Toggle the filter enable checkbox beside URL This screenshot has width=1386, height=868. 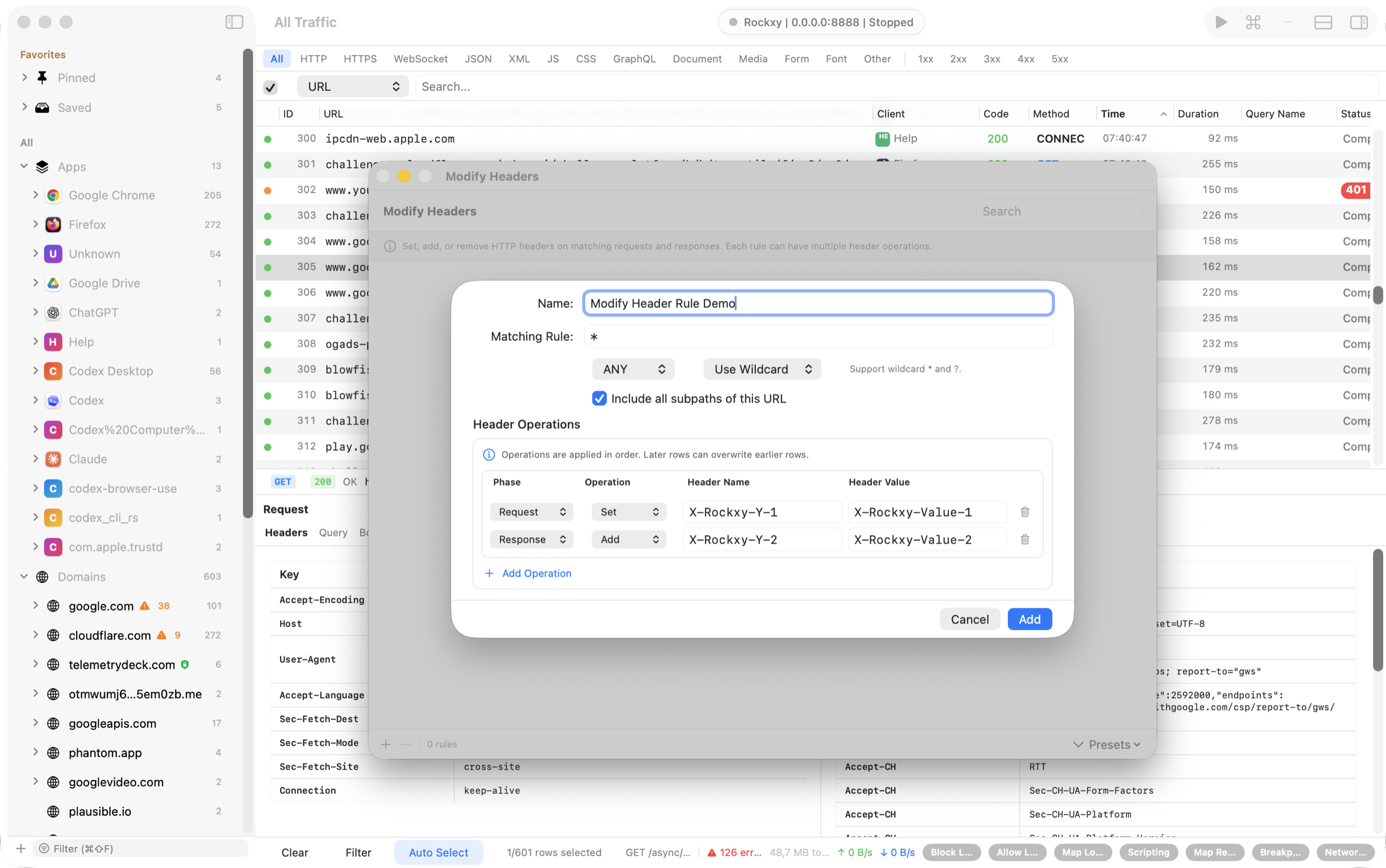[x=270, y=87]
